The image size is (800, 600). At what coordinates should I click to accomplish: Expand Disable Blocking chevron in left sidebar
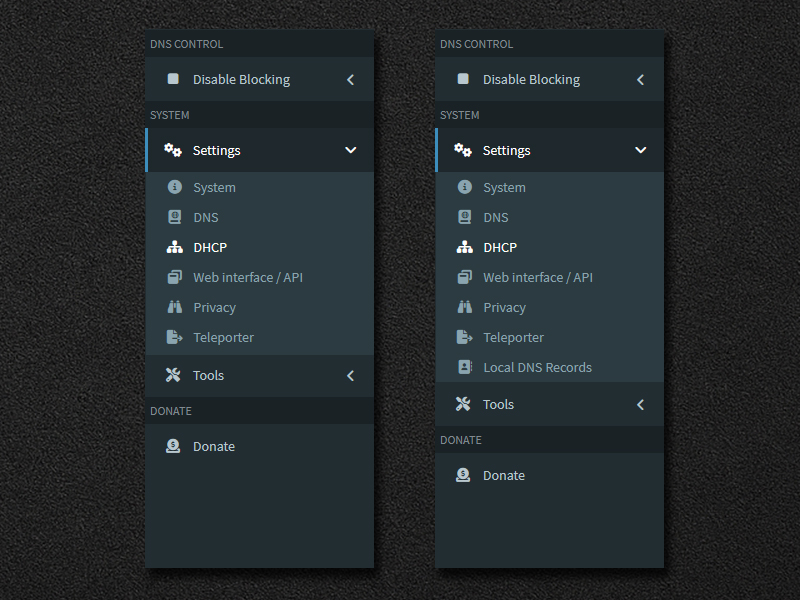point(350,79)
